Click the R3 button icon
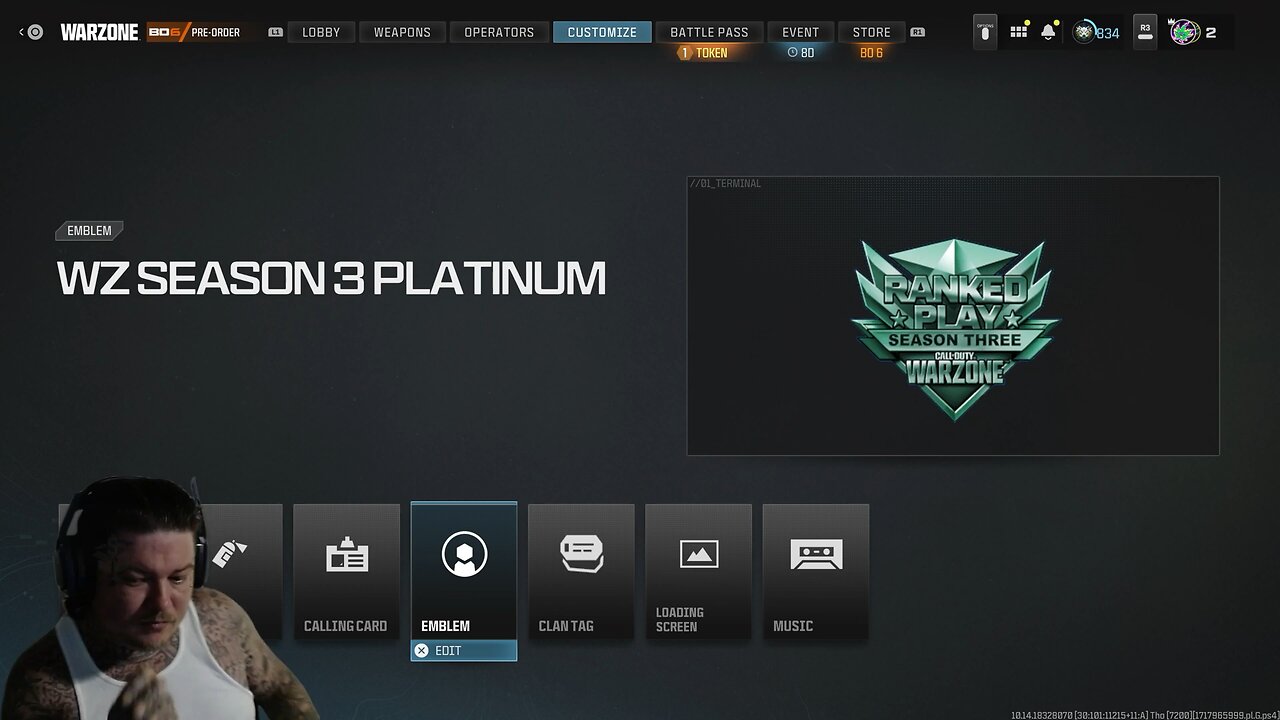The width and height of the screenshot is (1280, 720). pos(1145,32)
